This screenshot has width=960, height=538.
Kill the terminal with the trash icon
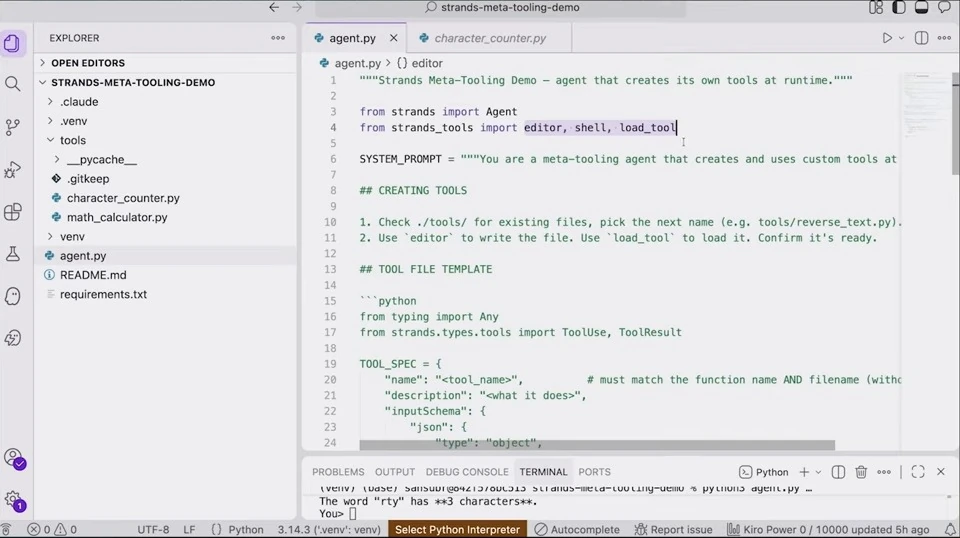point(861,472)
